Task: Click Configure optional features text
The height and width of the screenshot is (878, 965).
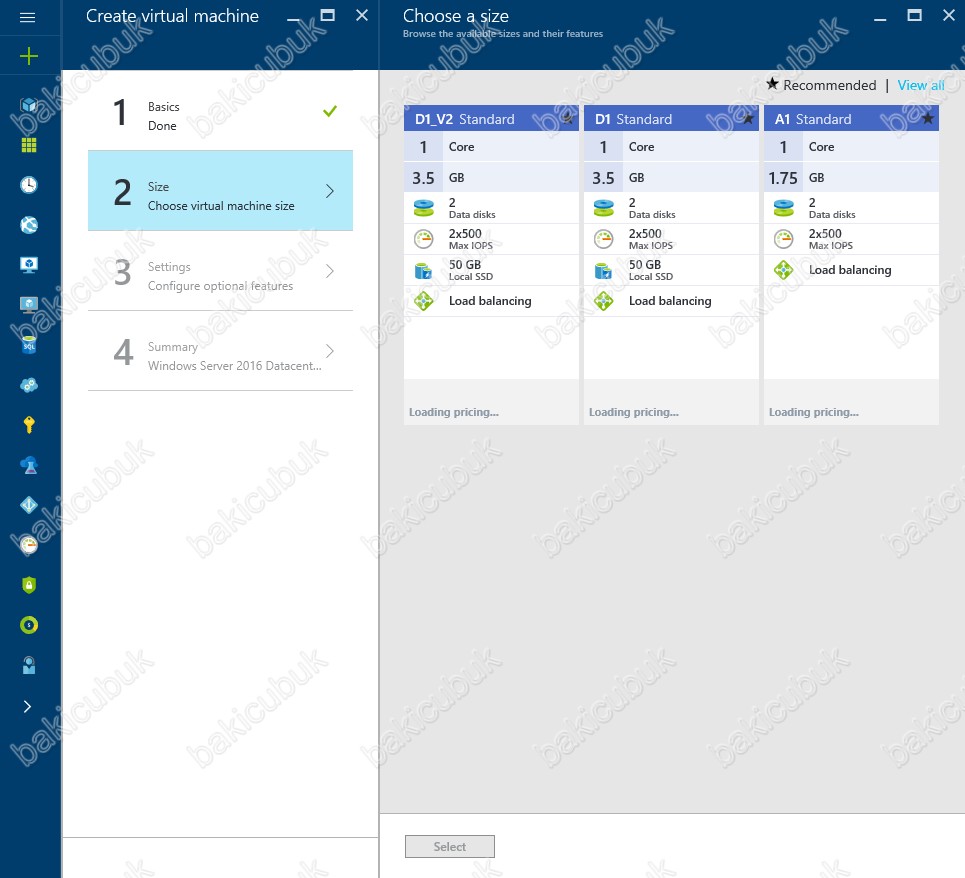Action: coord(220,285)
